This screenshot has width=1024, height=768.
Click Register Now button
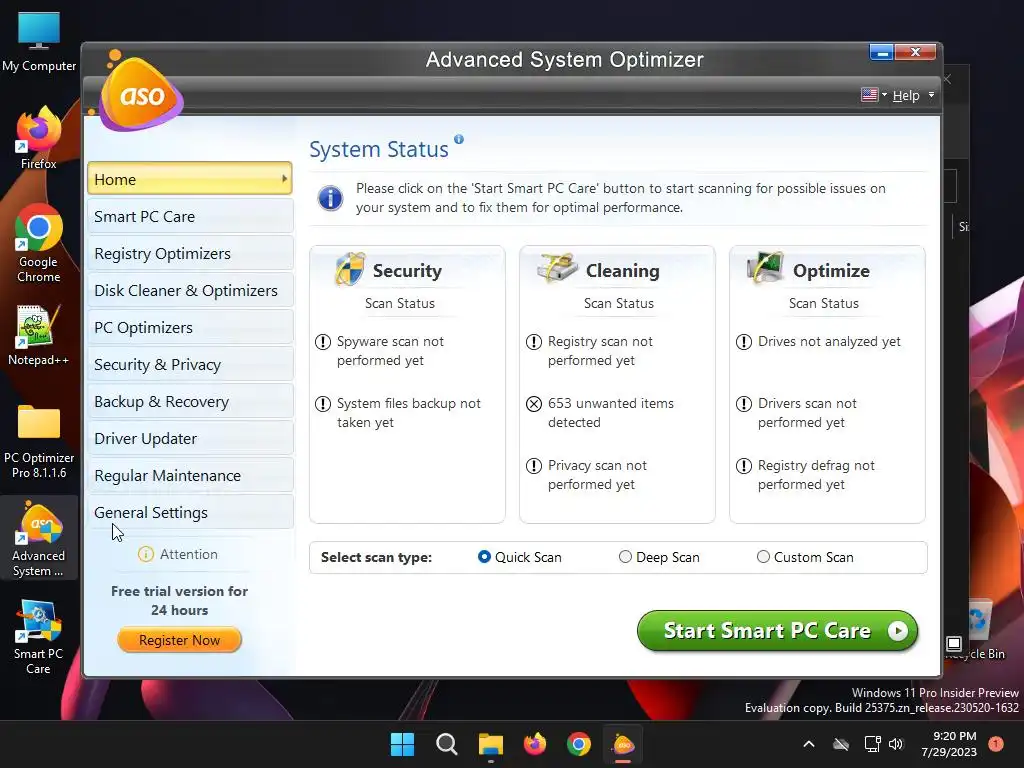pos(180,640)
